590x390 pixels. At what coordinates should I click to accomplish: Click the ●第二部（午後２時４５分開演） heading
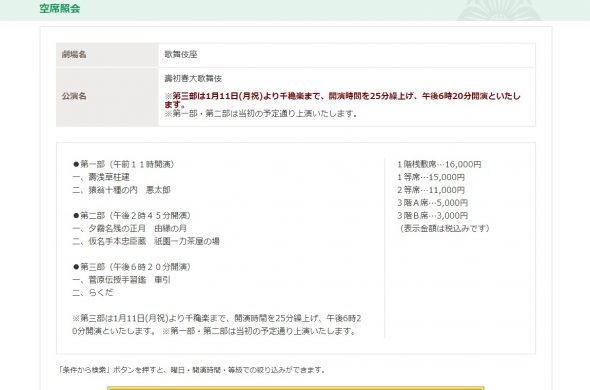(132, 215)
